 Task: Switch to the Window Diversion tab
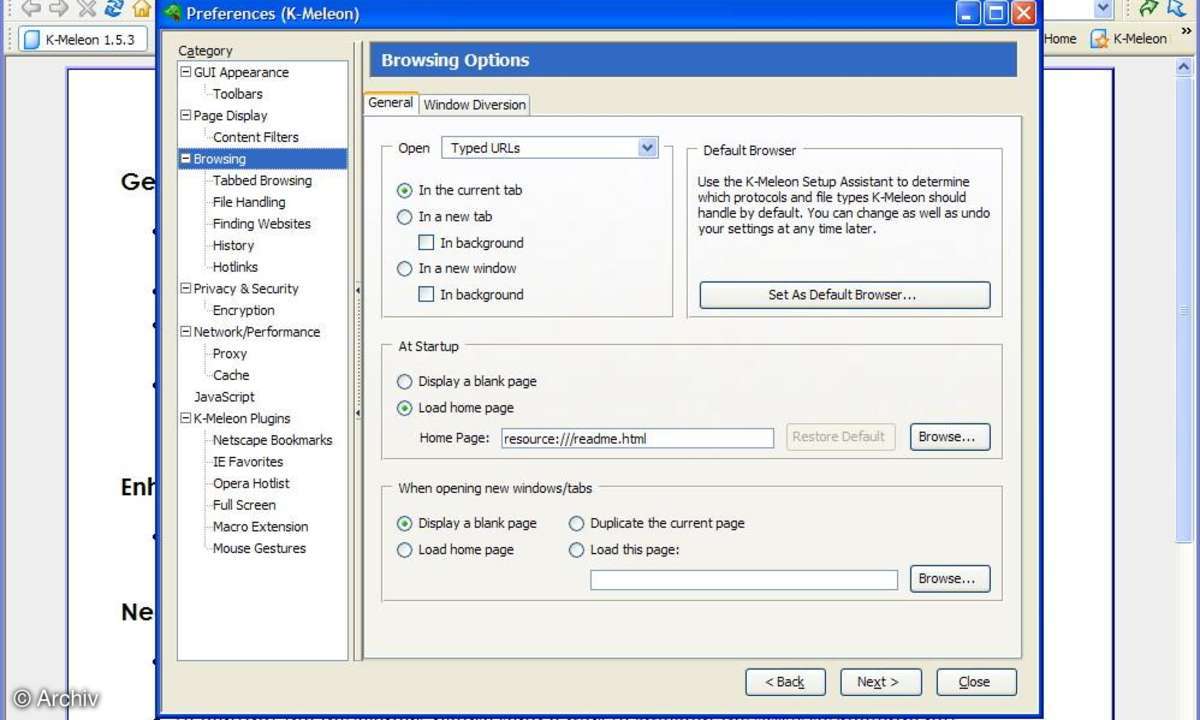(474, 105)
